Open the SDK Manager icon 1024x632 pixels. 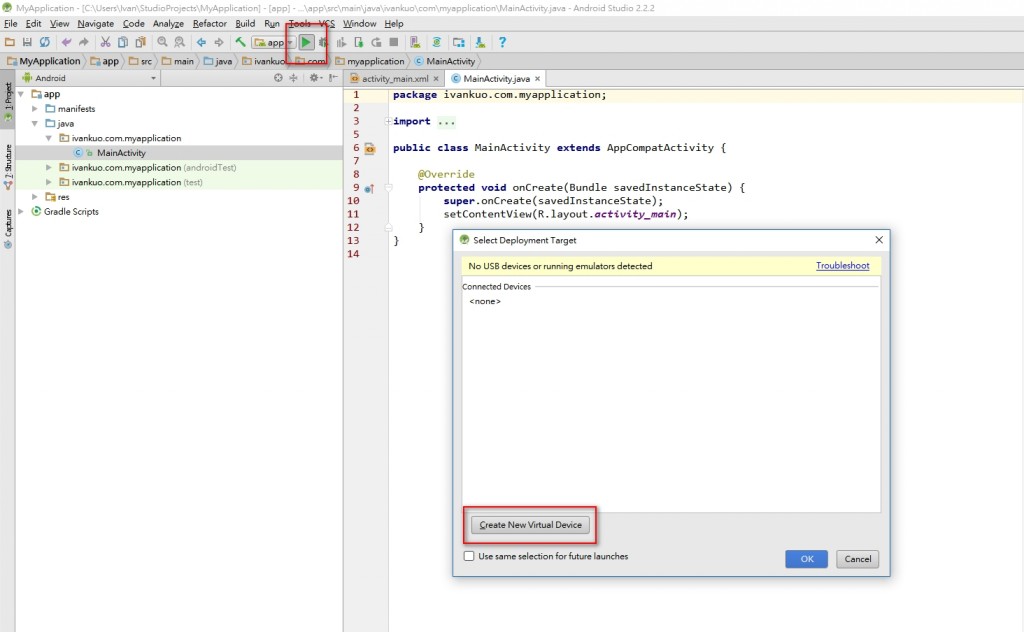pyautogui.click(x=480, y=42)
